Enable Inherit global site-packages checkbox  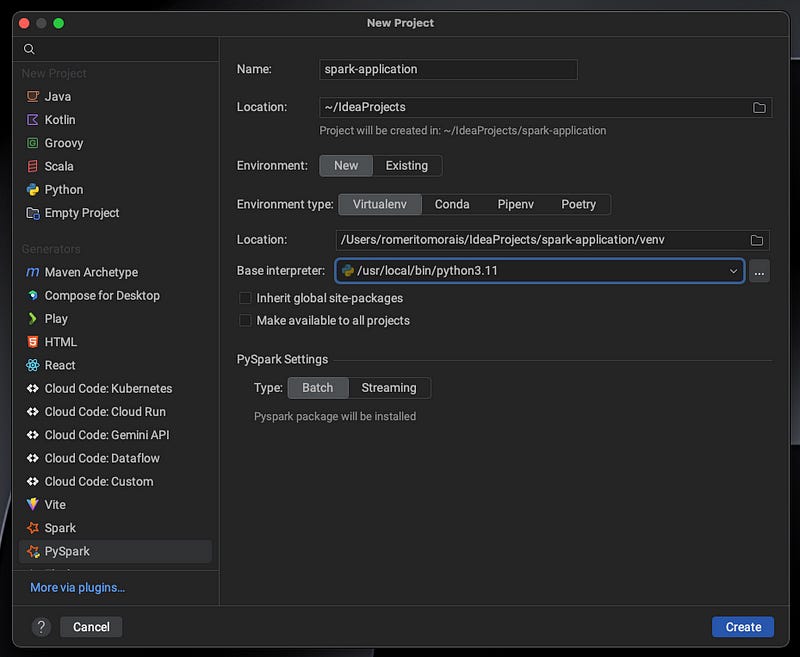(x=245, y=298)
